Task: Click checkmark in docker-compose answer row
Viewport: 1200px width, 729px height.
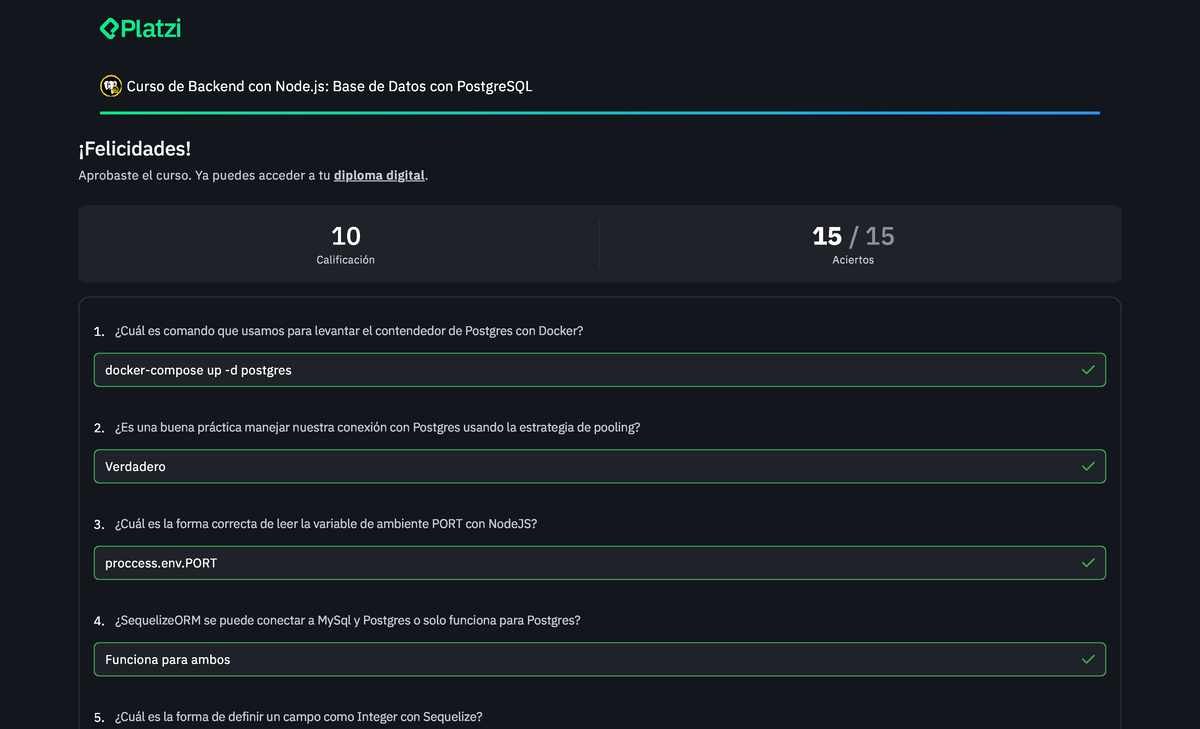Action: coord(1088,370)
